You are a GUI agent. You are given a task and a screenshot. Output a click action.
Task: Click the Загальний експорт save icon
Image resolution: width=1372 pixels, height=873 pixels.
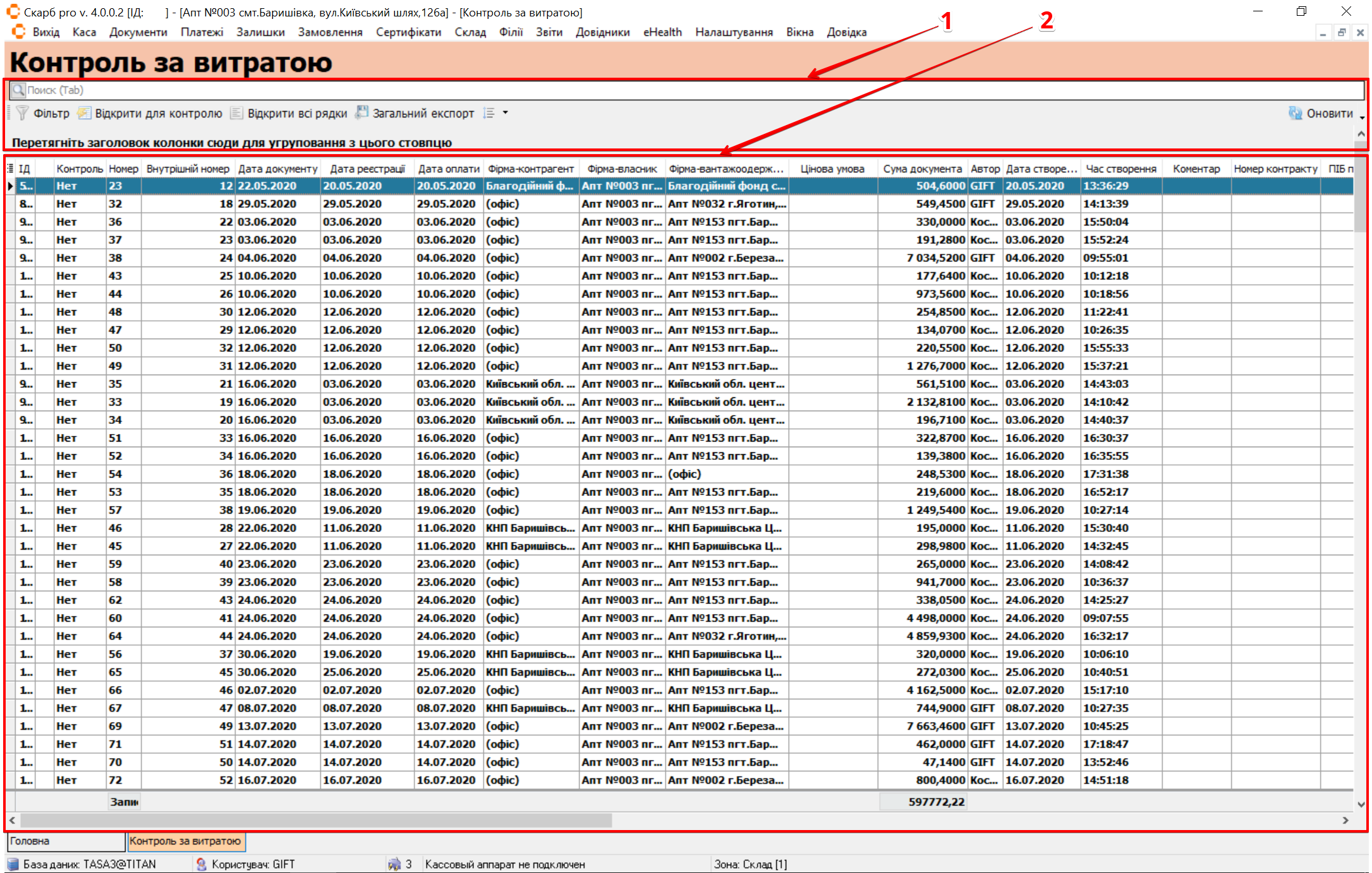(x=361, y=112)
